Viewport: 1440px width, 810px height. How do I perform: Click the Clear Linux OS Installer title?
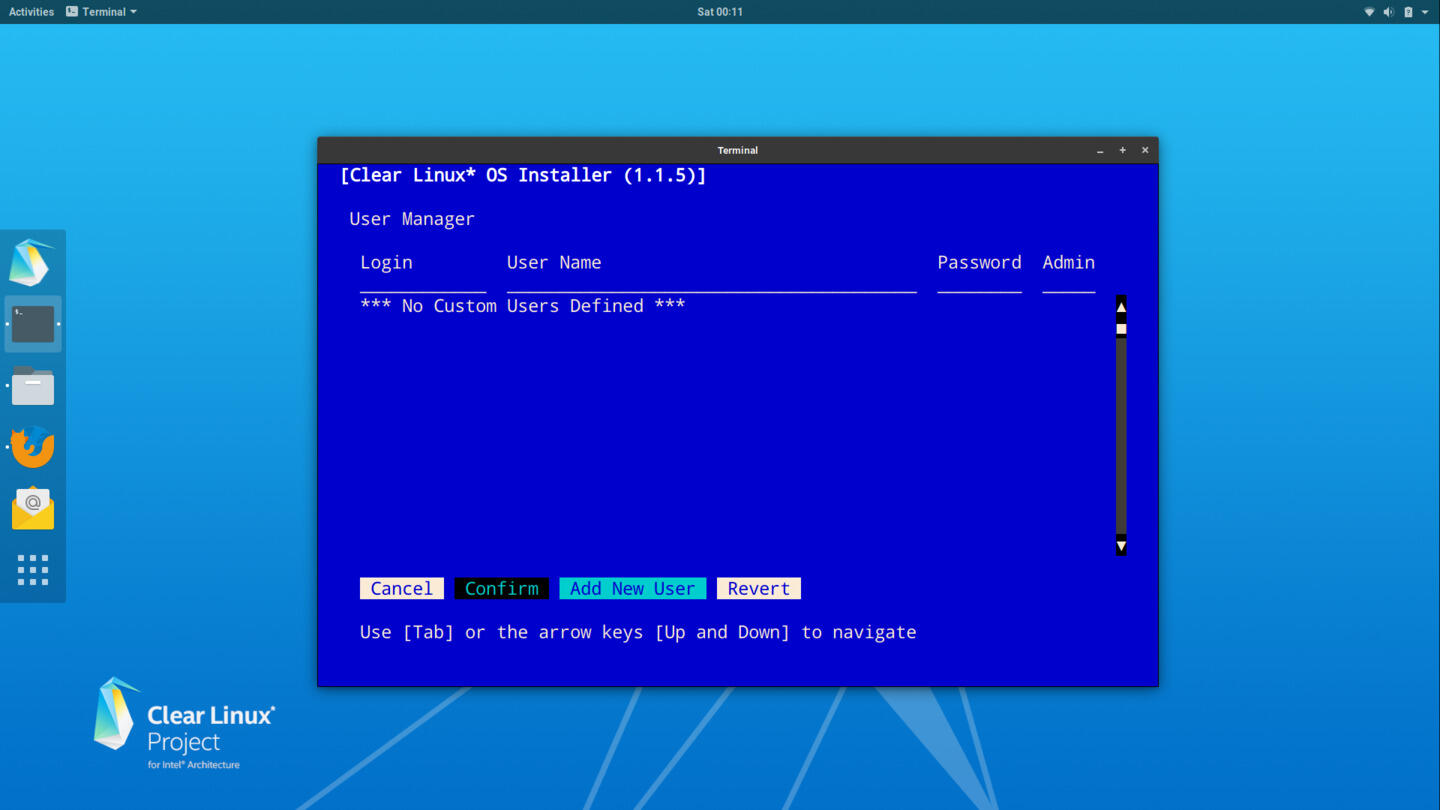(523, 175)
